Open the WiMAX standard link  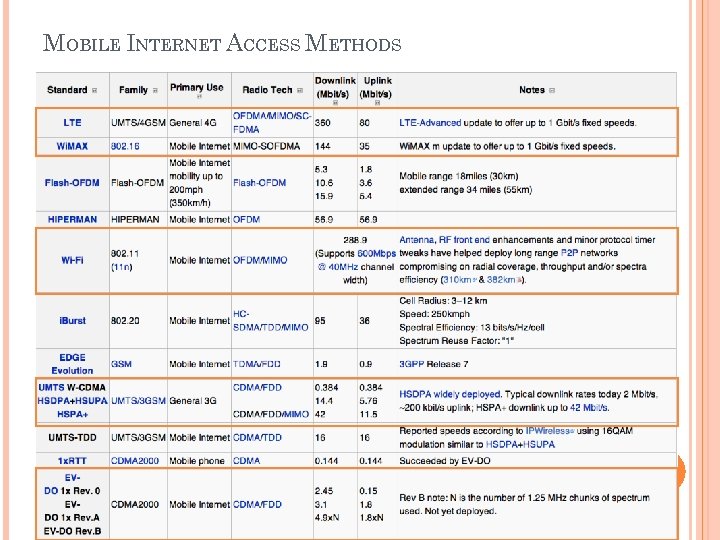(72, 146)
